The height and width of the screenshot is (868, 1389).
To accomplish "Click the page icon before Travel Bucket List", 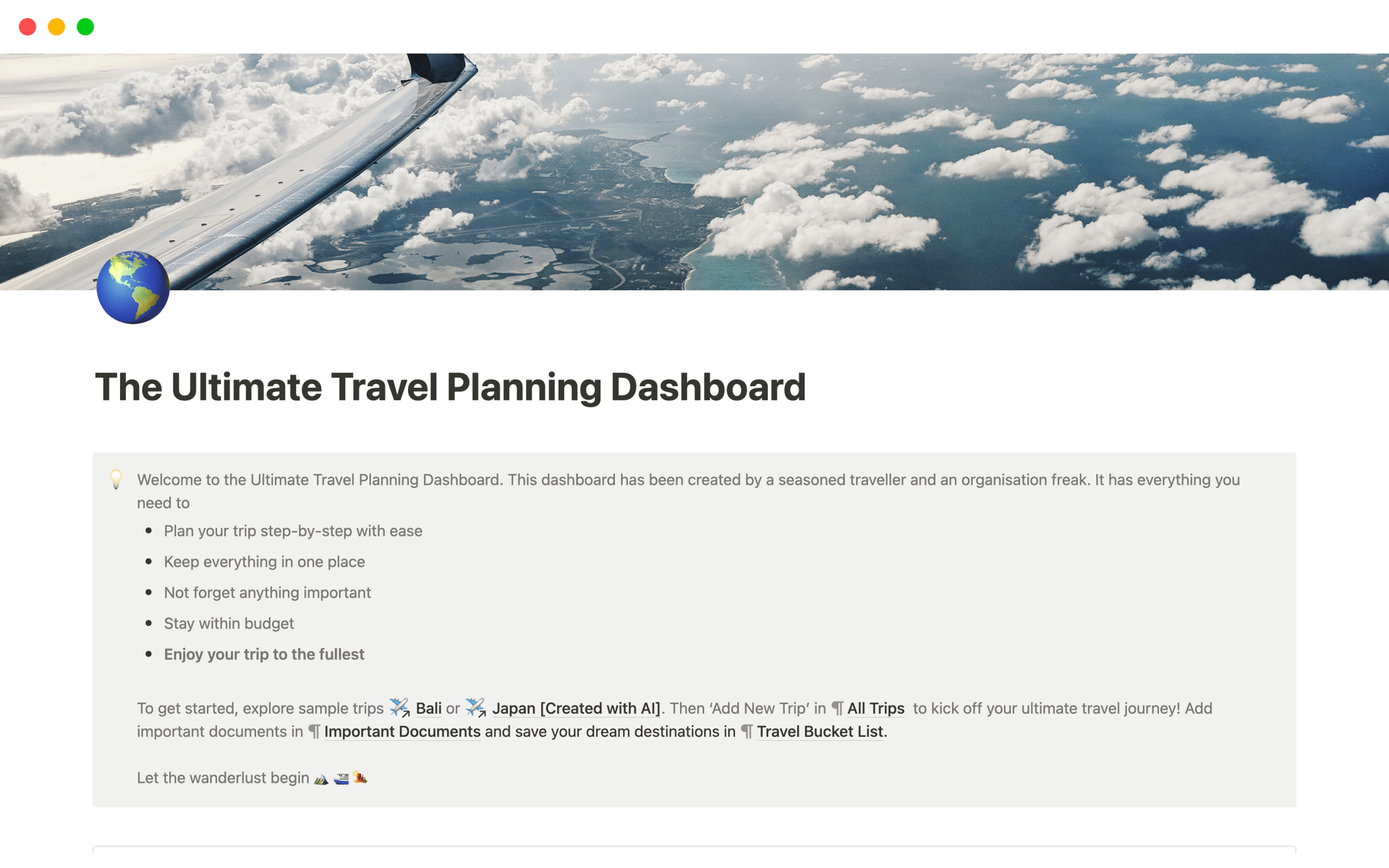I will (x=747, y=732).
